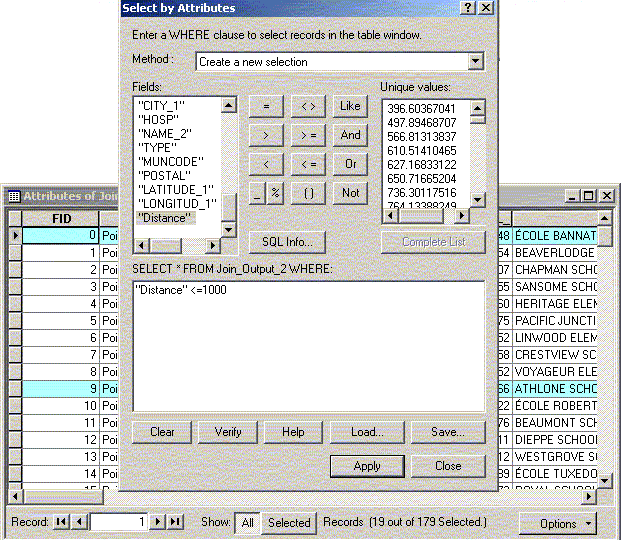Screen dimensions: 621x540
Task: Insert the not-equal operator
Action: click(309, 105)
